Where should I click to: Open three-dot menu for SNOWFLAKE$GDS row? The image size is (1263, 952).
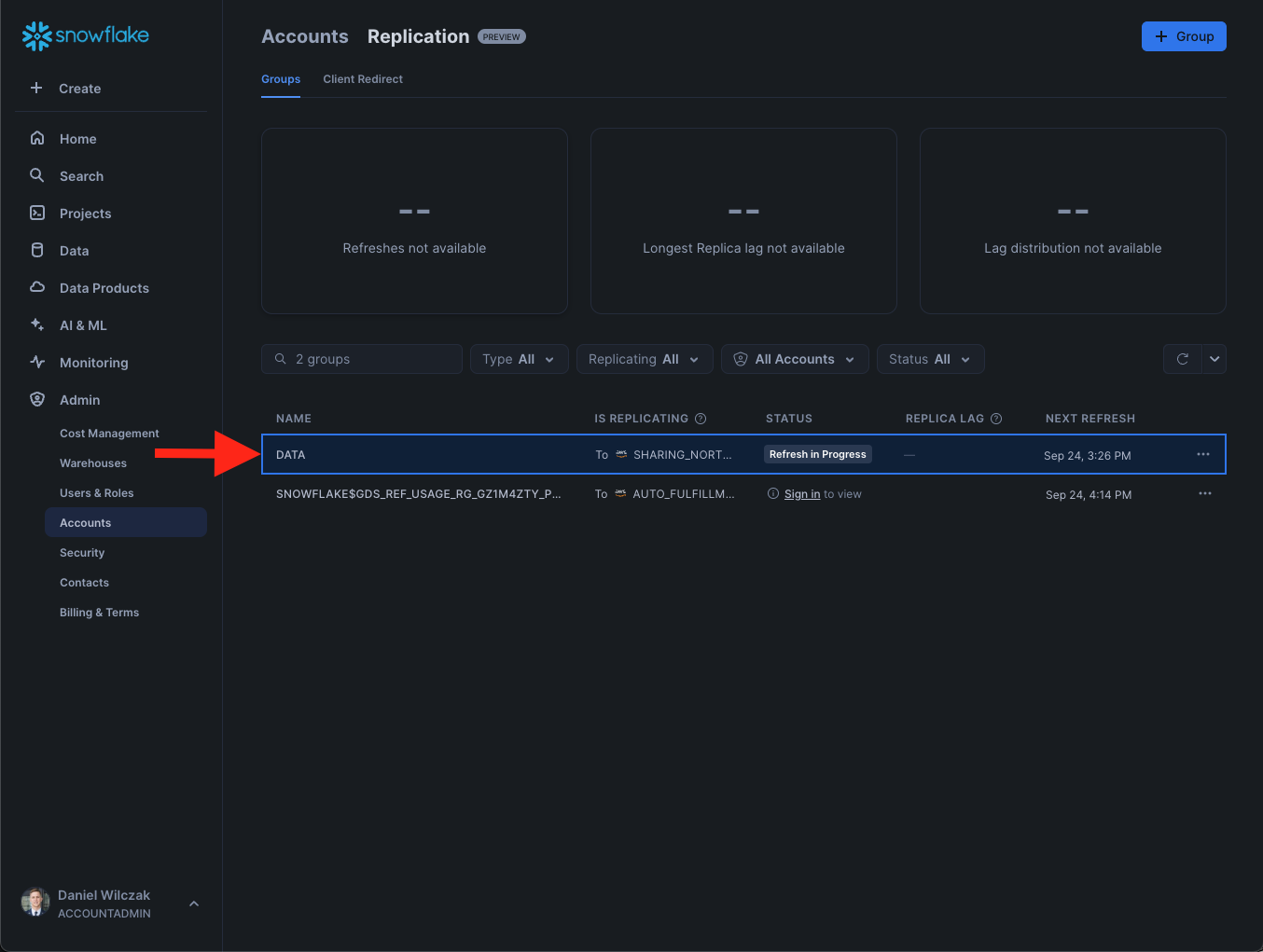[x=1204, y=494]
